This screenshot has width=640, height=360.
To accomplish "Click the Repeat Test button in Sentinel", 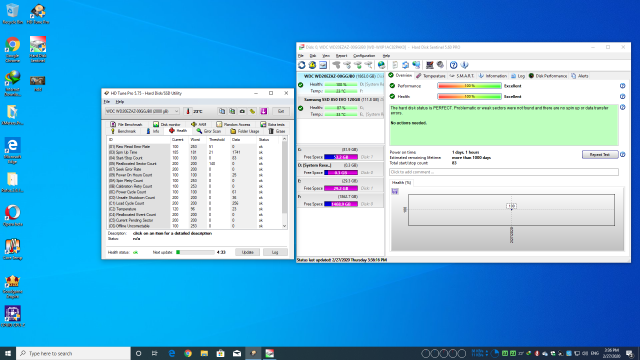I will 600,155.
